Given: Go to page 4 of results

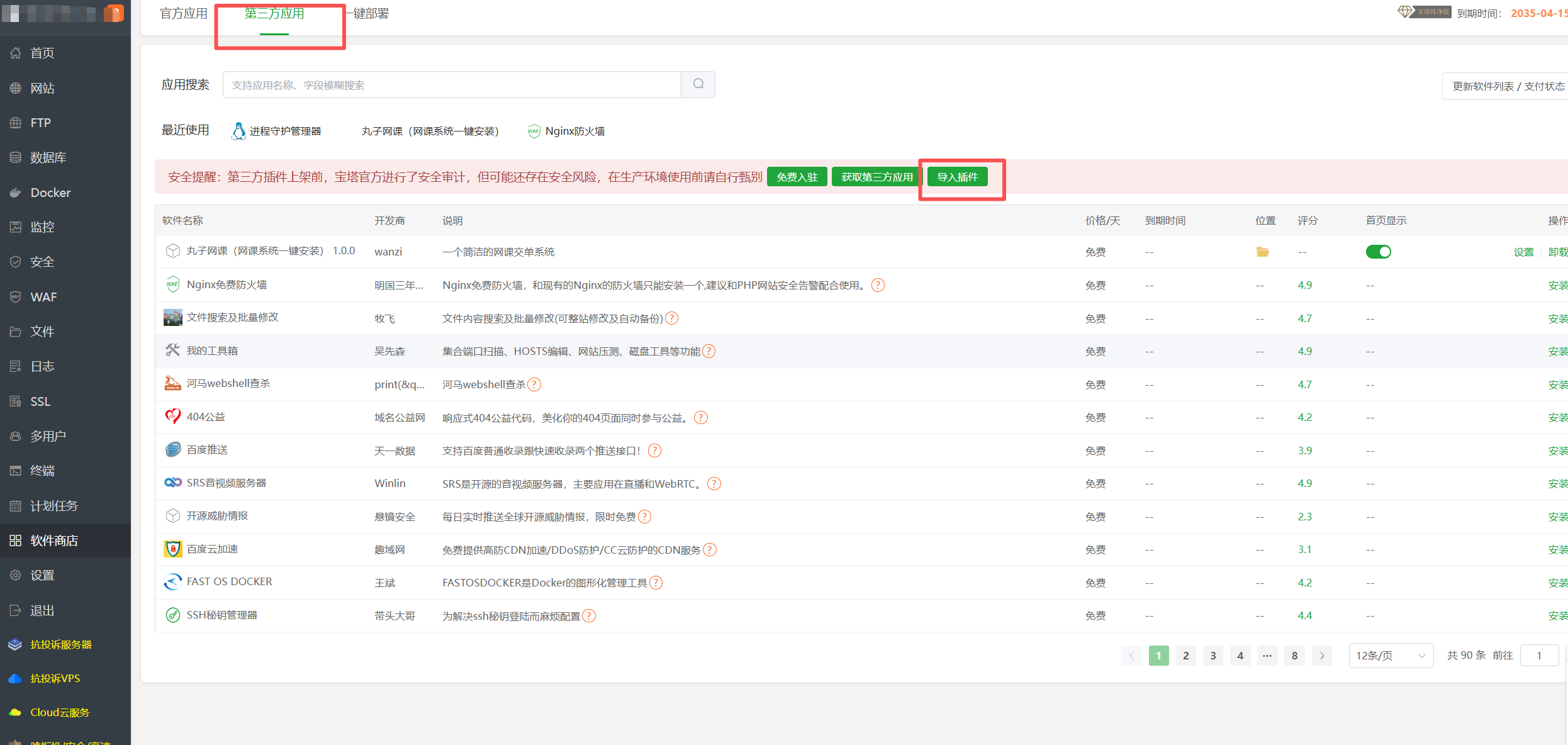Looking at the screenshot, I should tap(1240, 656).
